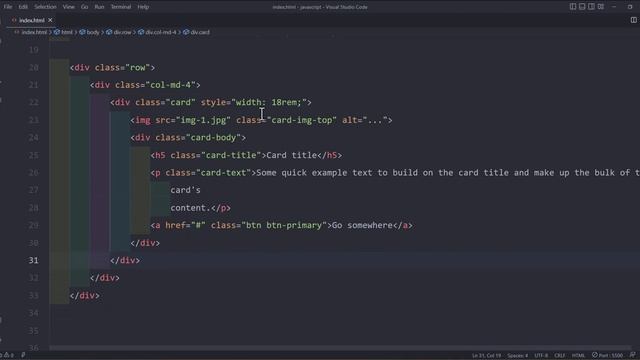640x360 pixels.
Task: Open the File menu
Action: 8,7
